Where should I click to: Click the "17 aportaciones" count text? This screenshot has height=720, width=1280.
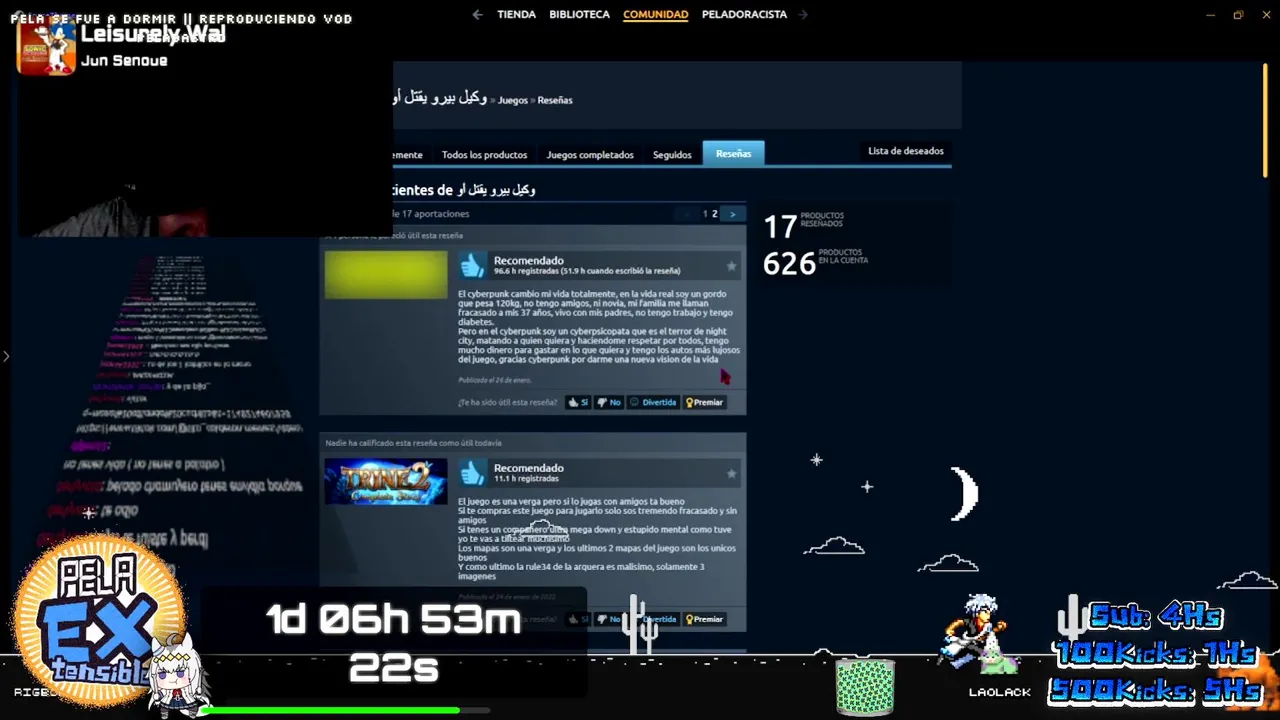(436, 214)
